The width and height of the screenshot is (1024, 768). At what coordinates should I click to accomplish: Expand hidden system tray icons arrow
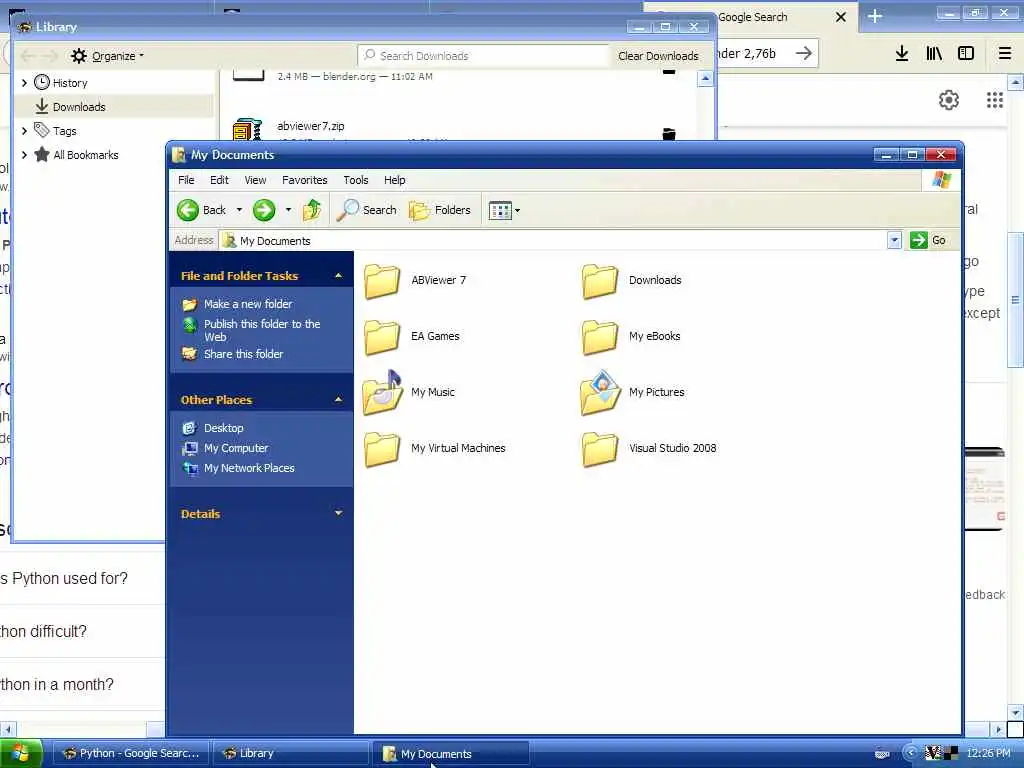tap(910, 753)
